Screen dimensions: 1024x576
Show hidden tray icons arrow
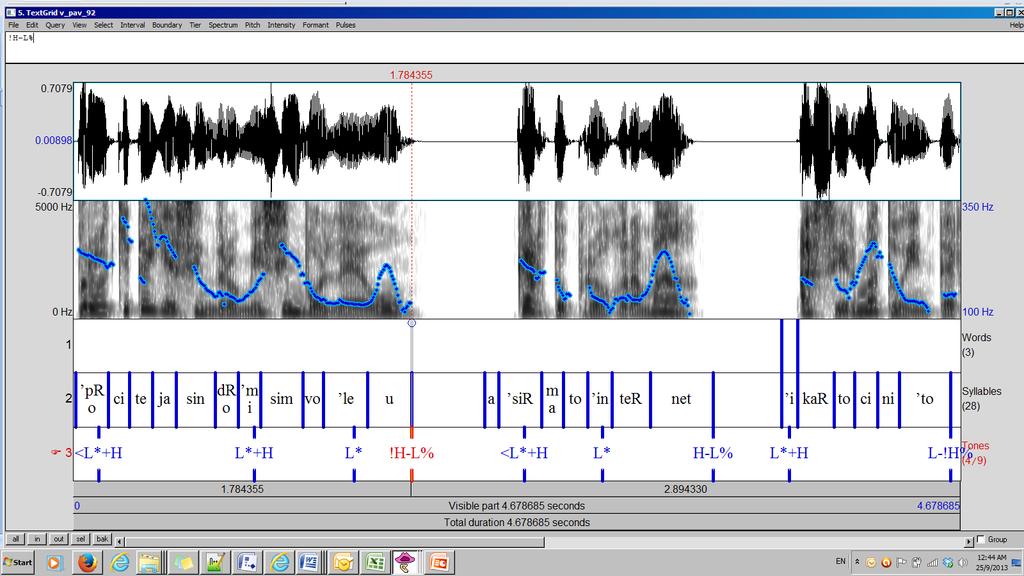pyautogui.click(x=857, y=562)
